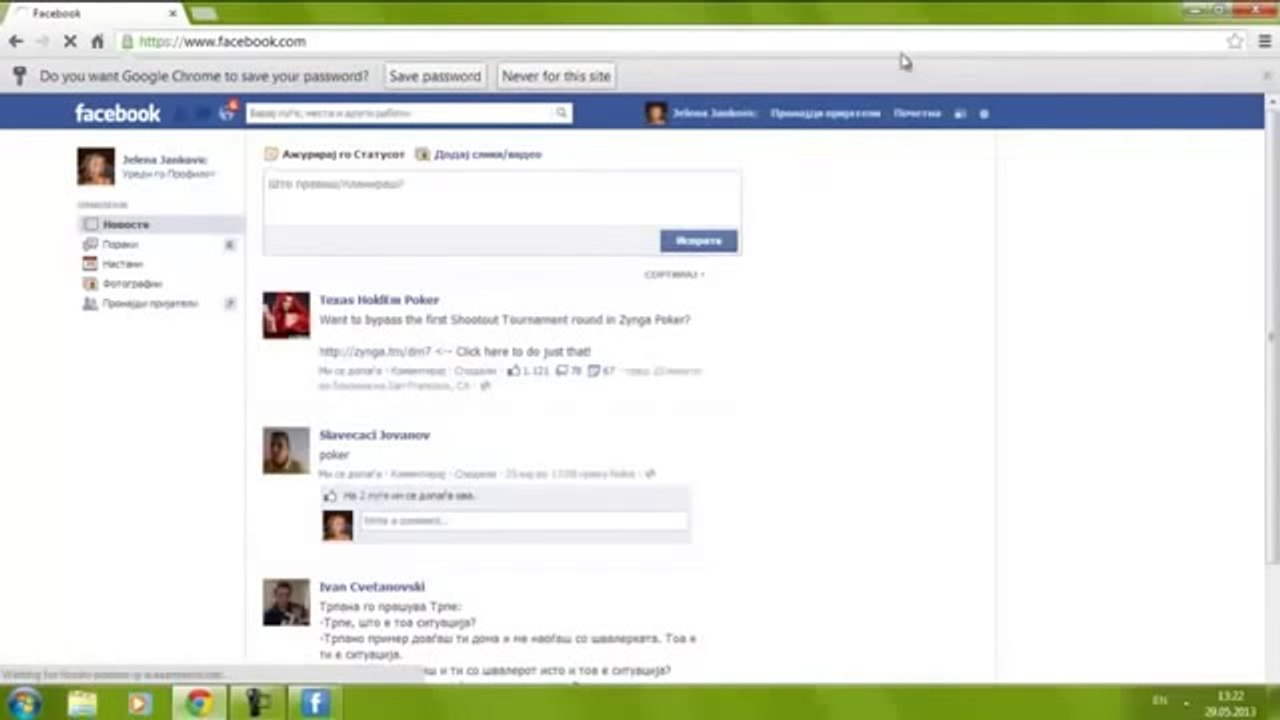Click the Texas HoldEm Poker page name
This screenshot has height=720, width=1280.
379,300
